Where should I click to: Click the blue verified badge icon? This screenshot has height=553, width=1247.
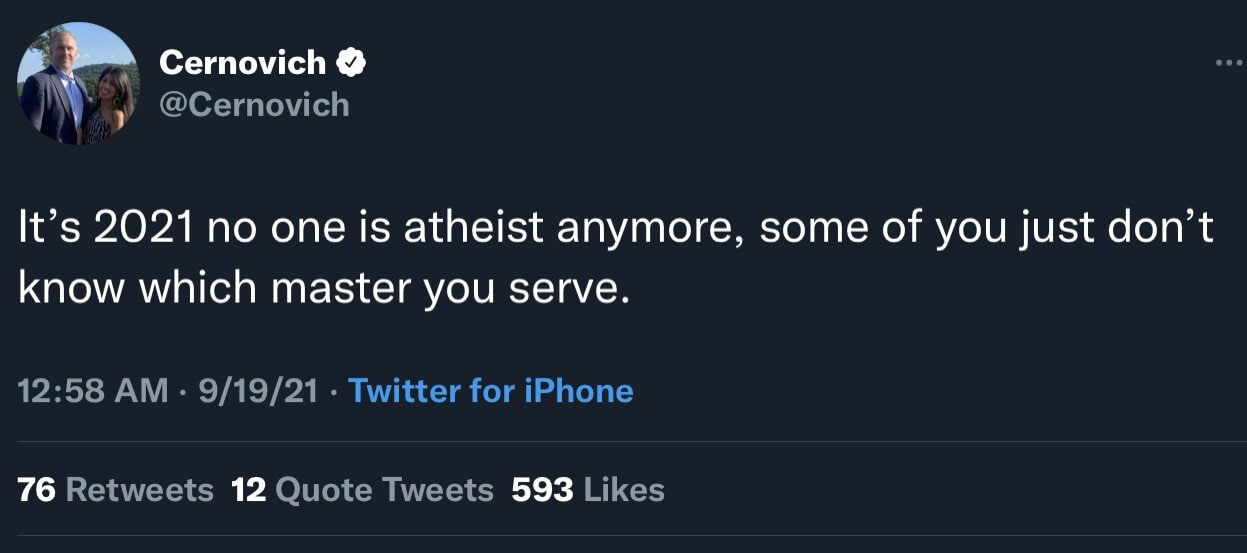352,63
